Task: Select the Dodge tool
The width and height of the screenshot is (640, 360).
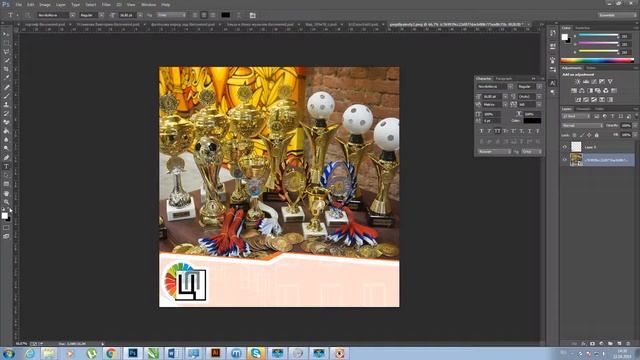Action: coord(6,149)
